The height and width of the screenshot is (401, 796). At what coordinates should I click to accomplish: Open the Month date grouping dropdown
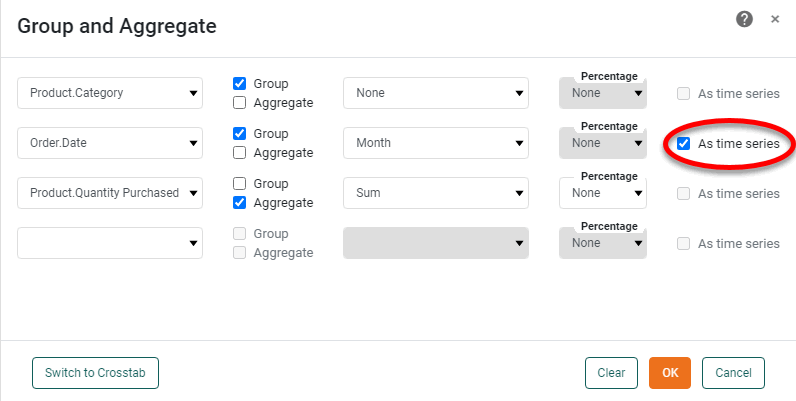click(436, 143)
